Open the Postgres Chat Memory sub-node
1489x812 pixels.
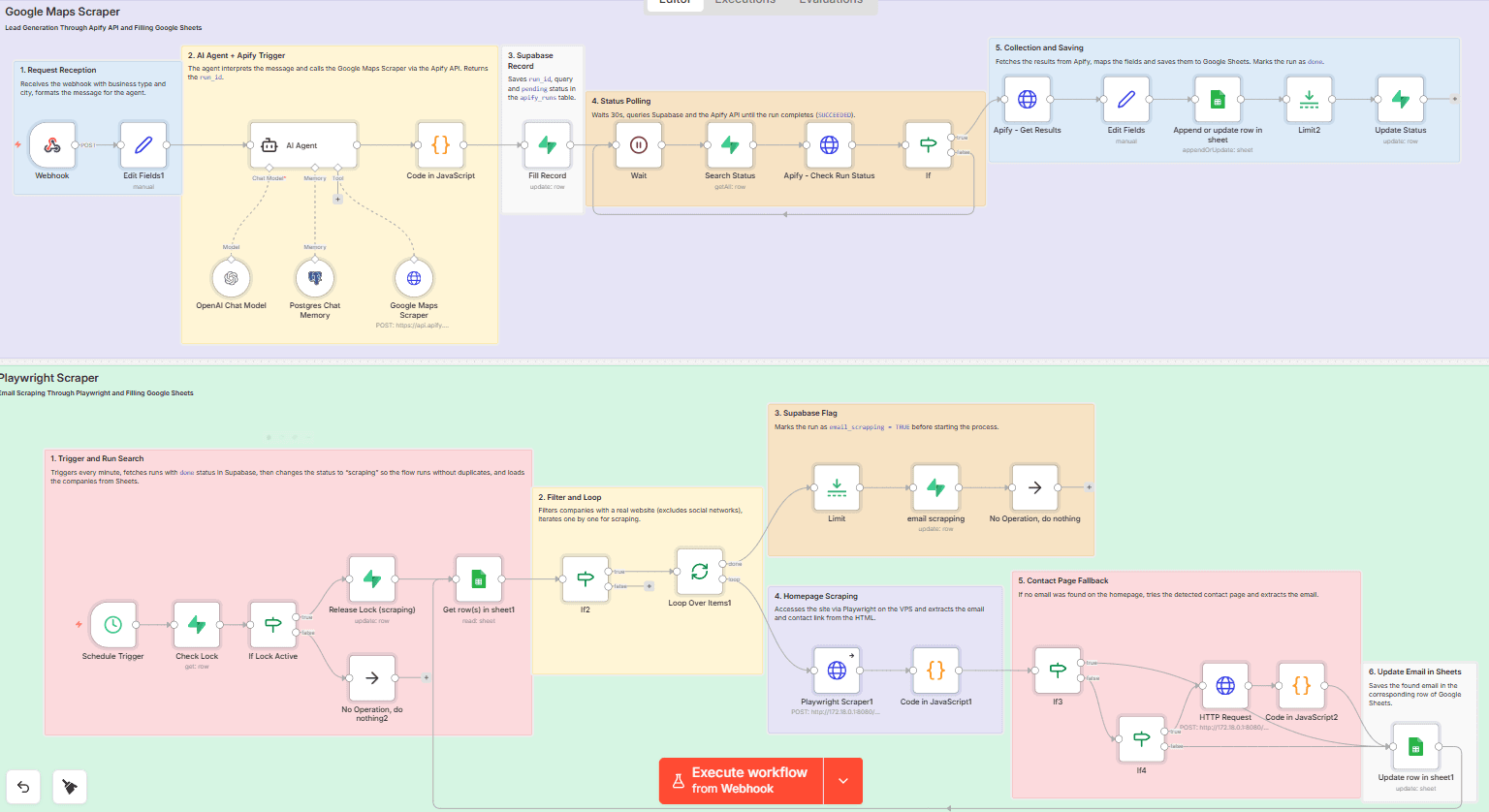coord(315,278)
